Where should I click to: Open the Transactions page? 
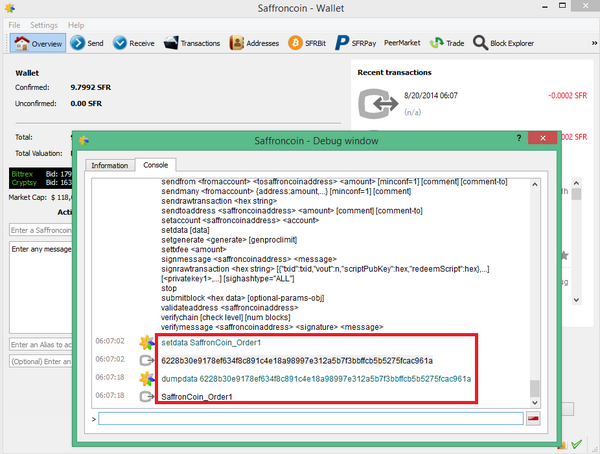(x=192, y=43)
